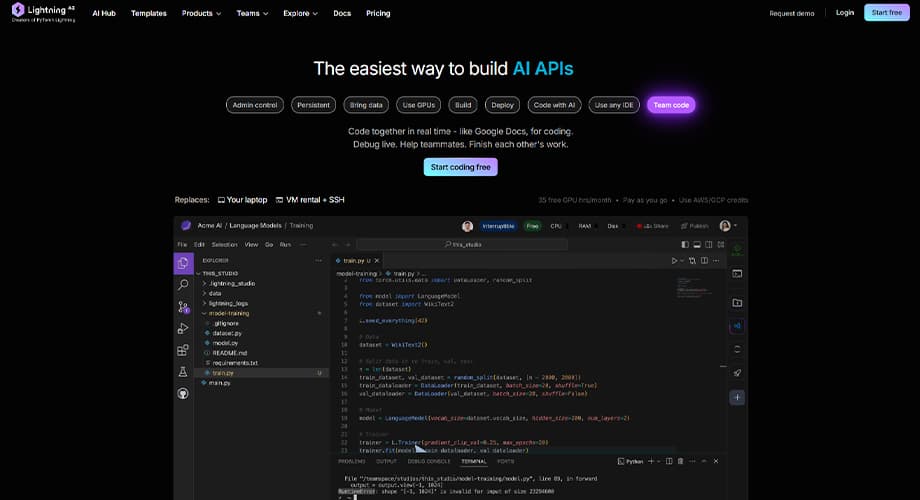Screen dimensions: 920x500
Task: Click the studio logo icon beside Acme AI
Action: click(185, 225)
